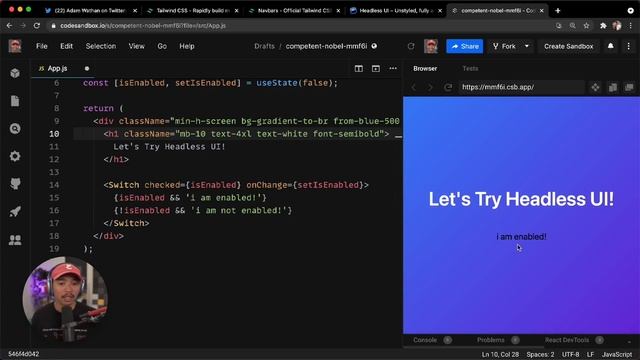
Task: Click the Share button
Action: (x=464, y=46)
